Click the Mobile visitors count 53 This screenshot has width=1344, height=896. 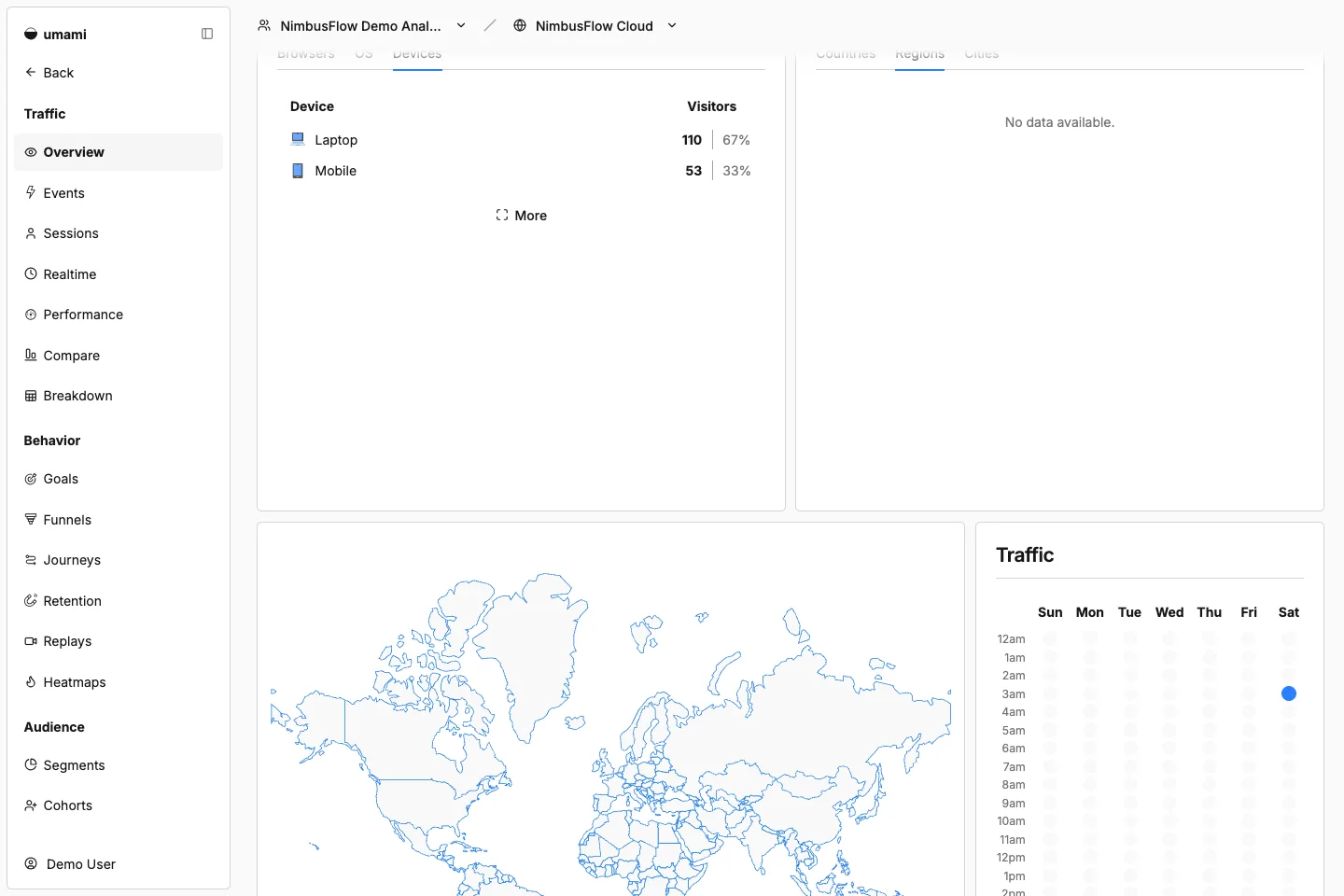[x=693, y=171]
